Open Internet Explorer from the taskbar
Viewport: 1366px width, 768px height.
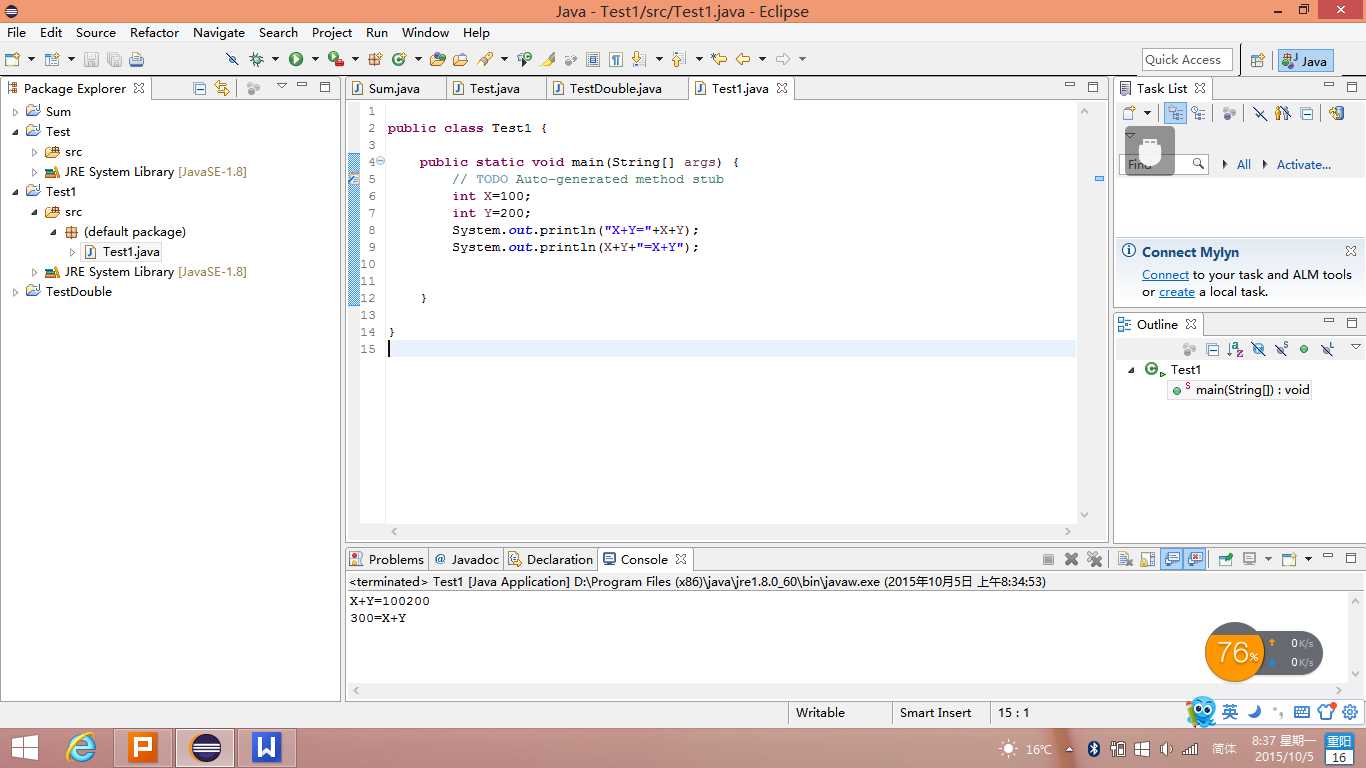tap(81, 747)
